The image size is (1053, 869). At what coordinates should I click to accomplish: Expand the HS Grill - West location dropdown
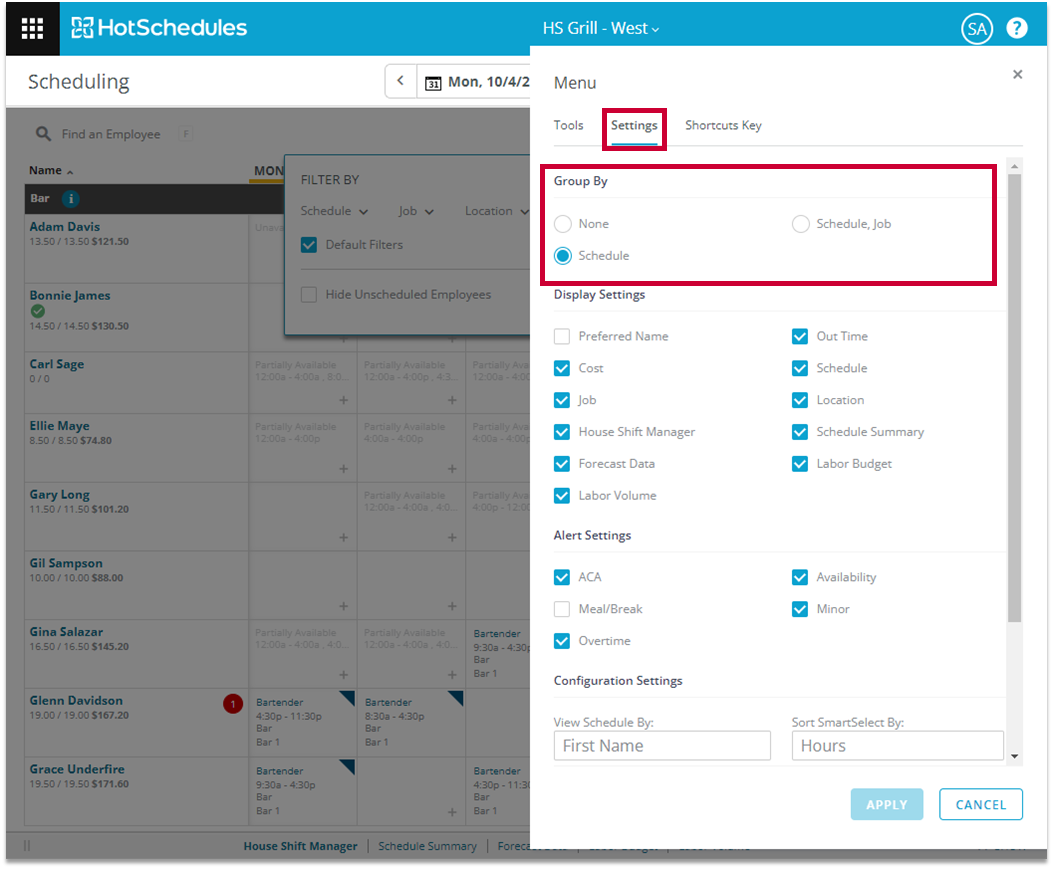point(601,28)
